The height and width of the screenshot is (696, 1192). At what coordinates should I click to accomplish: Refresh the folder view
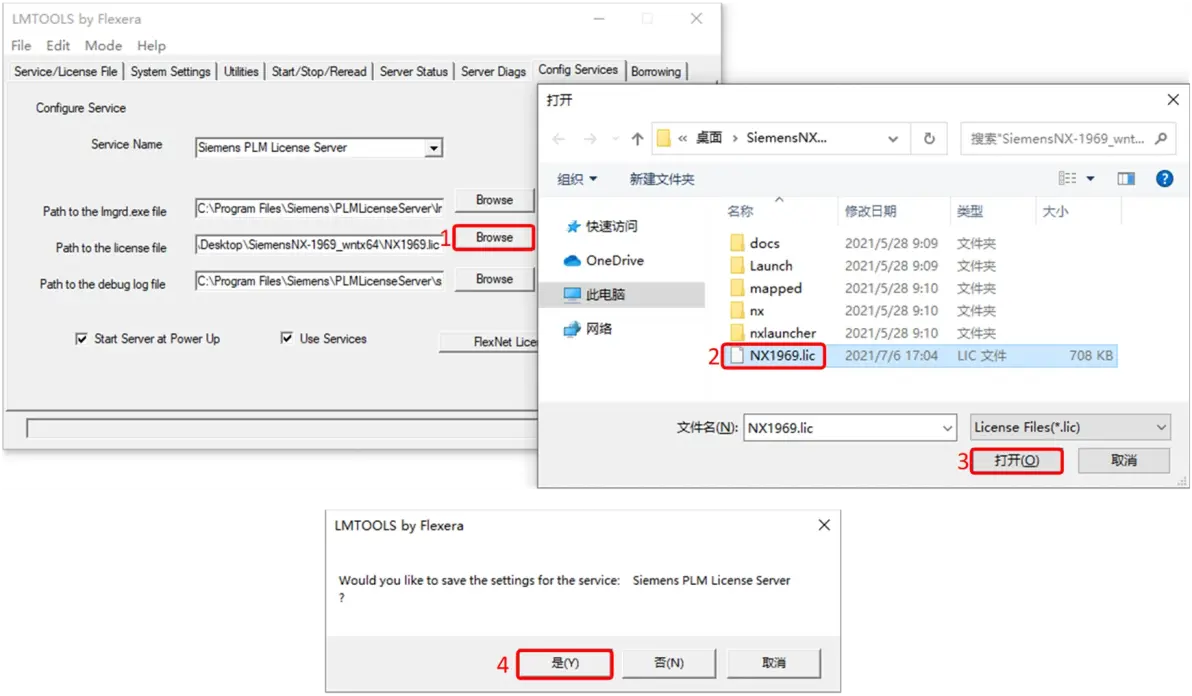[929, 138]
